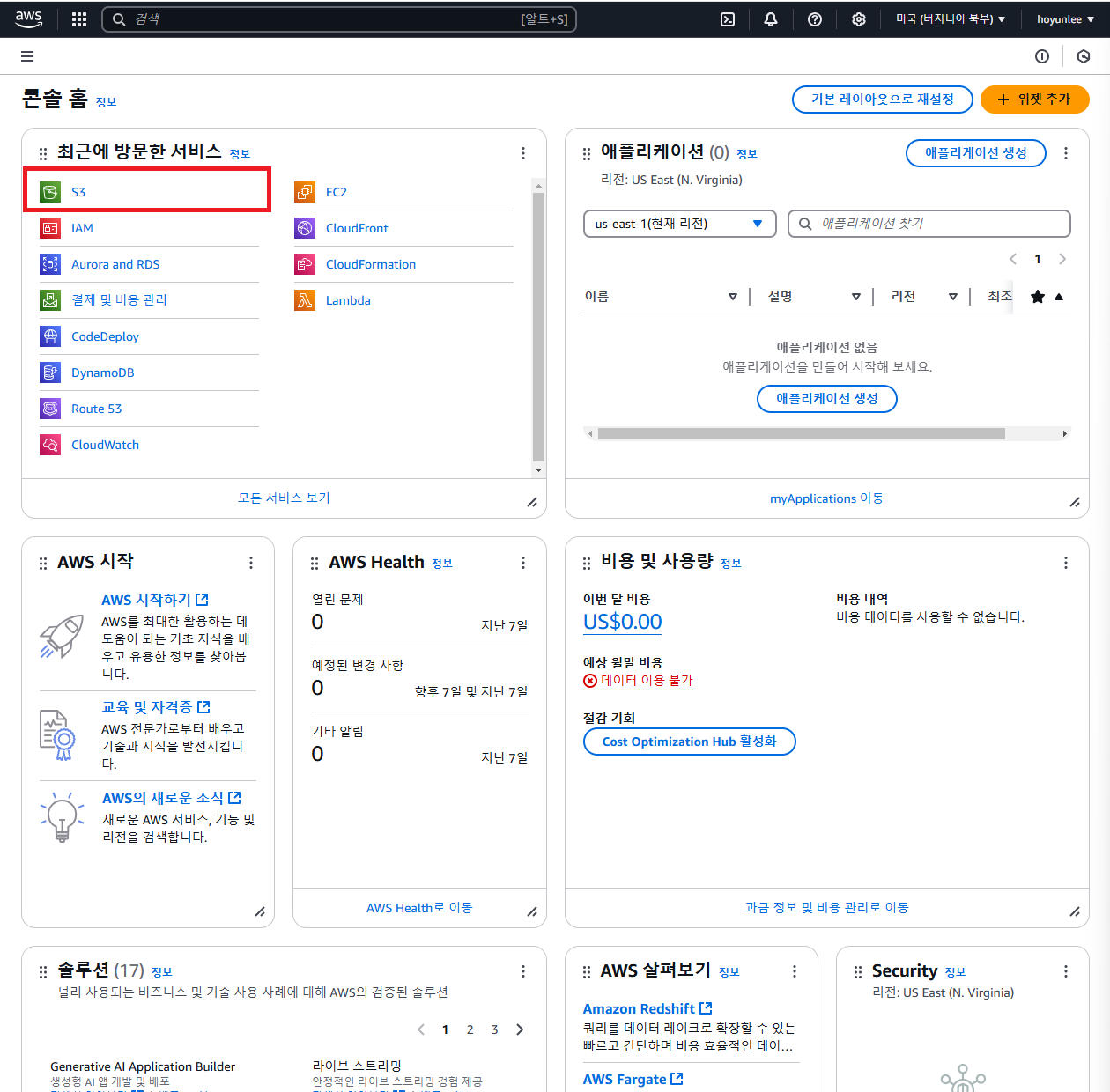1110x1092 pixels.
Task: Click the Route 53 service icon
Action: (x=50, y=409)
